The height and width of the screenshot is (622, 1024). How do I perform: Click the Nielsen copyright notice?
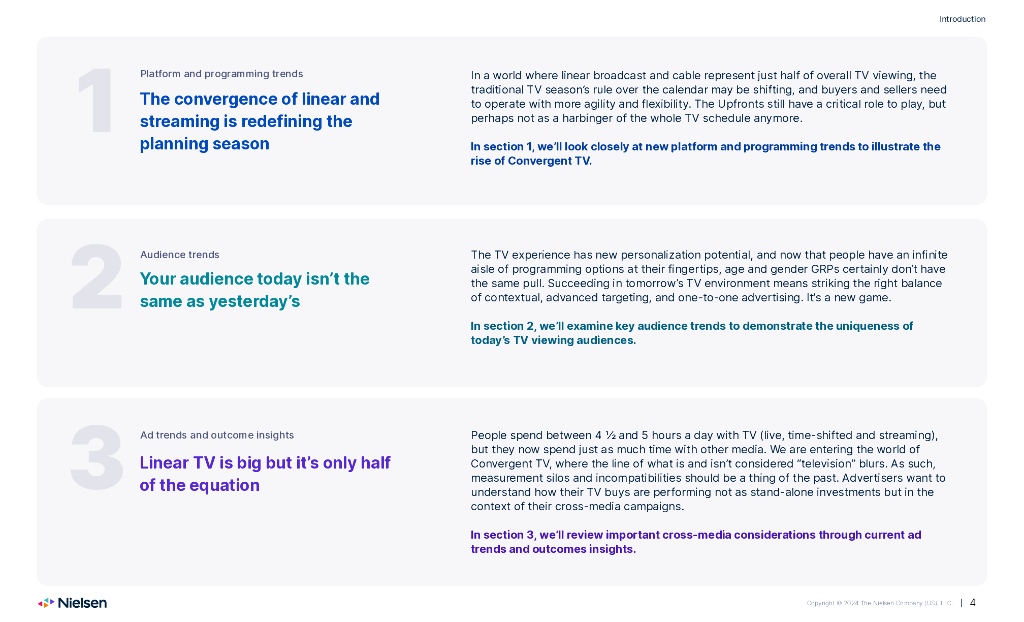coord(879,603)
